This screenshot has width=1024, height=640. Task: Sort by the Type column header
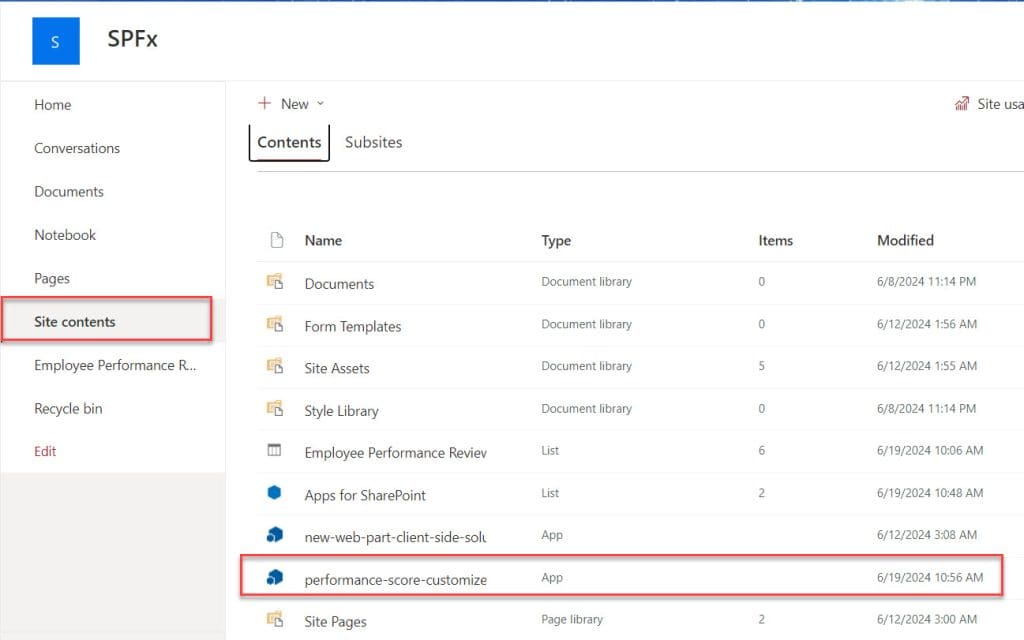point(556,240)
